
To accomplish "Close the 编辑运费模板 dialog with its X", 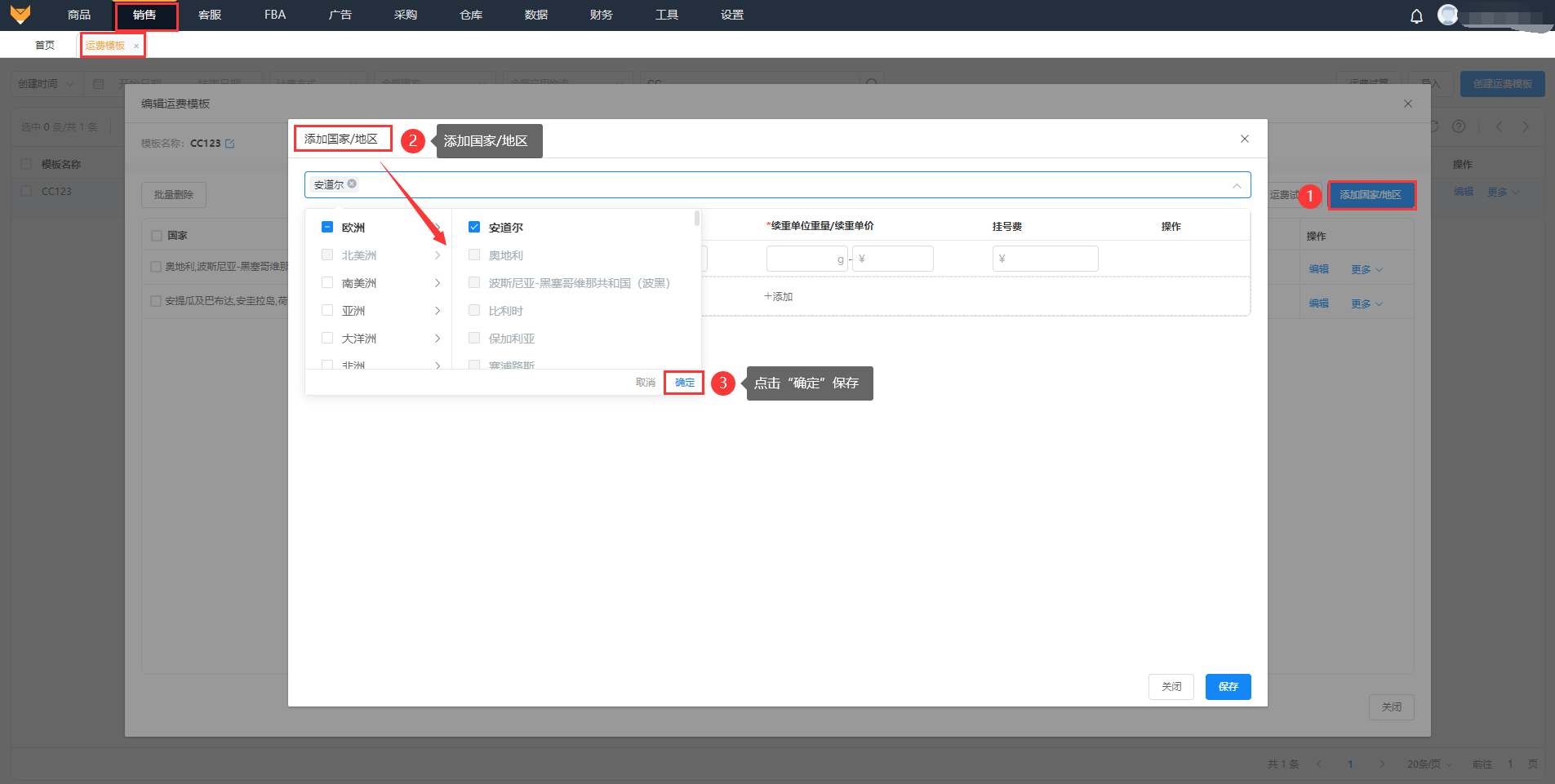I will pos(1407,104).
